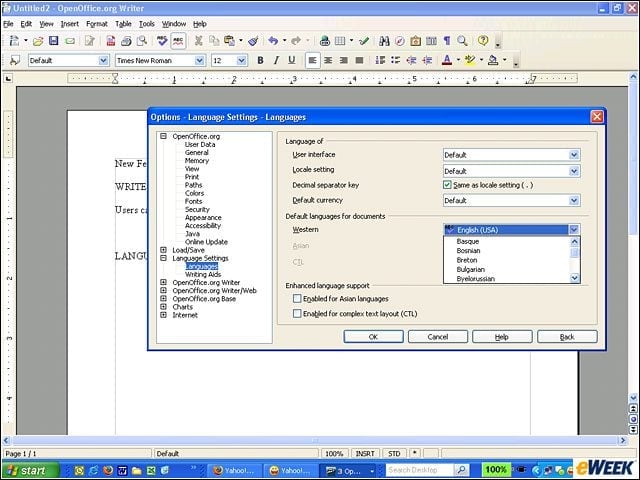Open Page Preview
This screenshot has height=480, width=640.
142,41
